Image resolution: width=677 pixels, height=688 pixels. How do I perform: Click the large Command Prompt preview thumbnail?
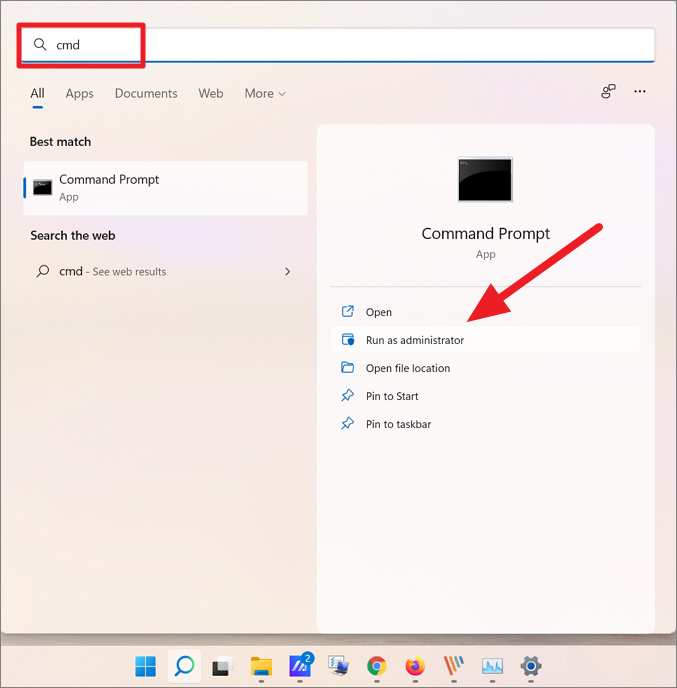tap(485, 179)
